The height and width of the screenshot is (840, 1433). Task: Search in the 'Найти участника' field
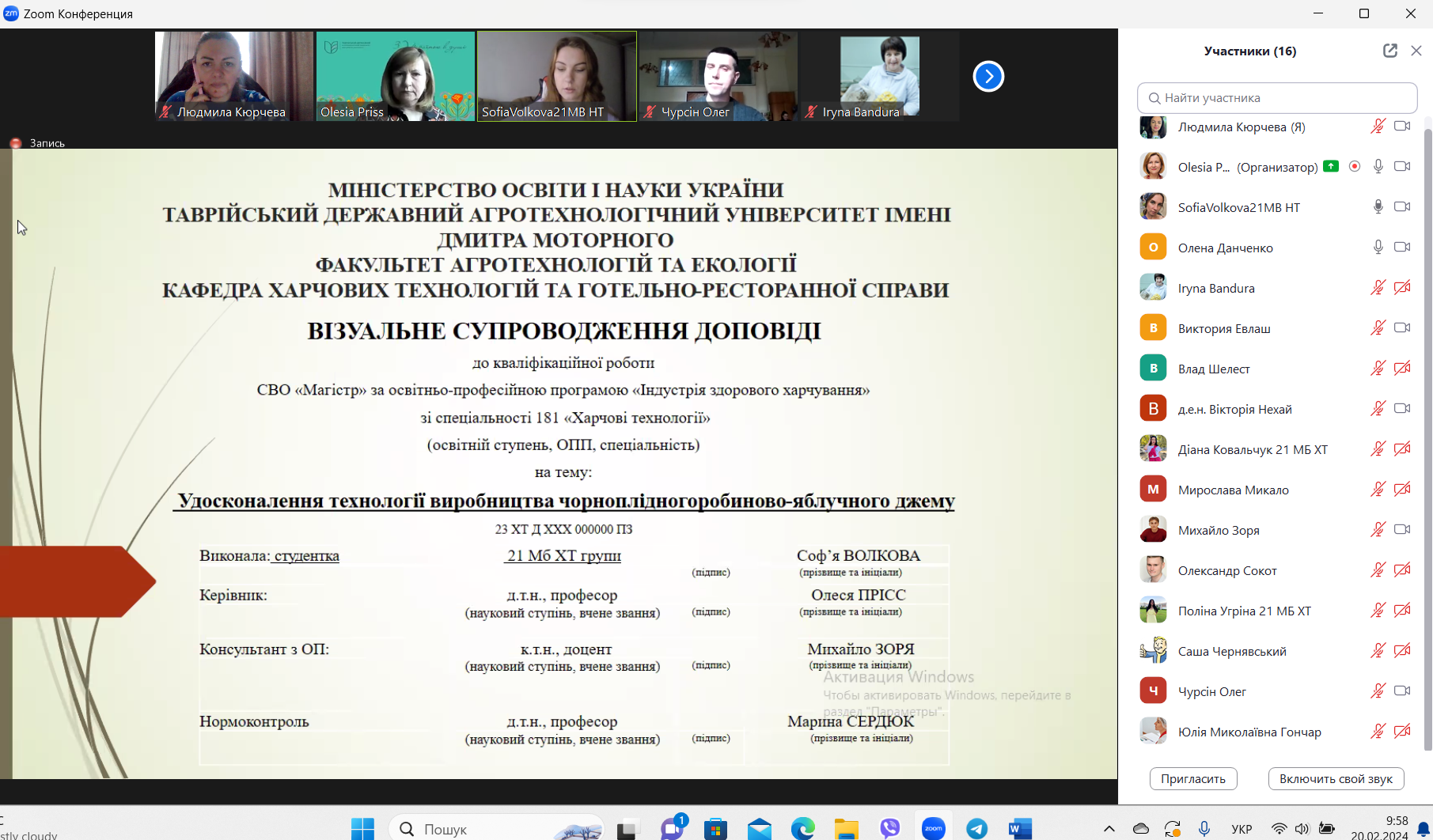(x=1277, y=98)
